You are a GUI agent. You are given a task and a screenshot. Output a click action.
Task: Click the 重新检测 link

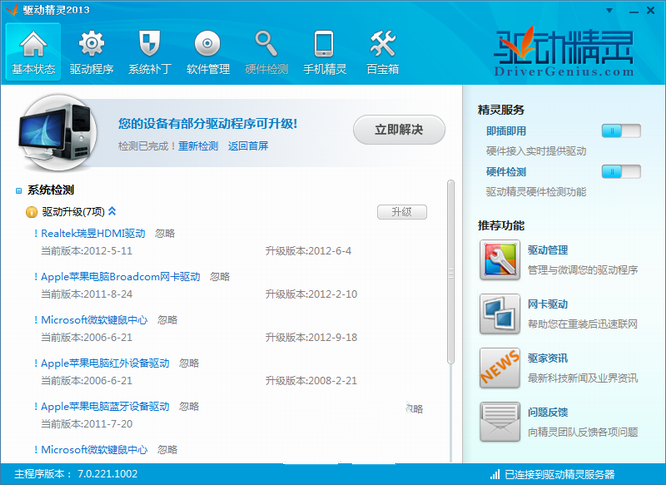197,146
